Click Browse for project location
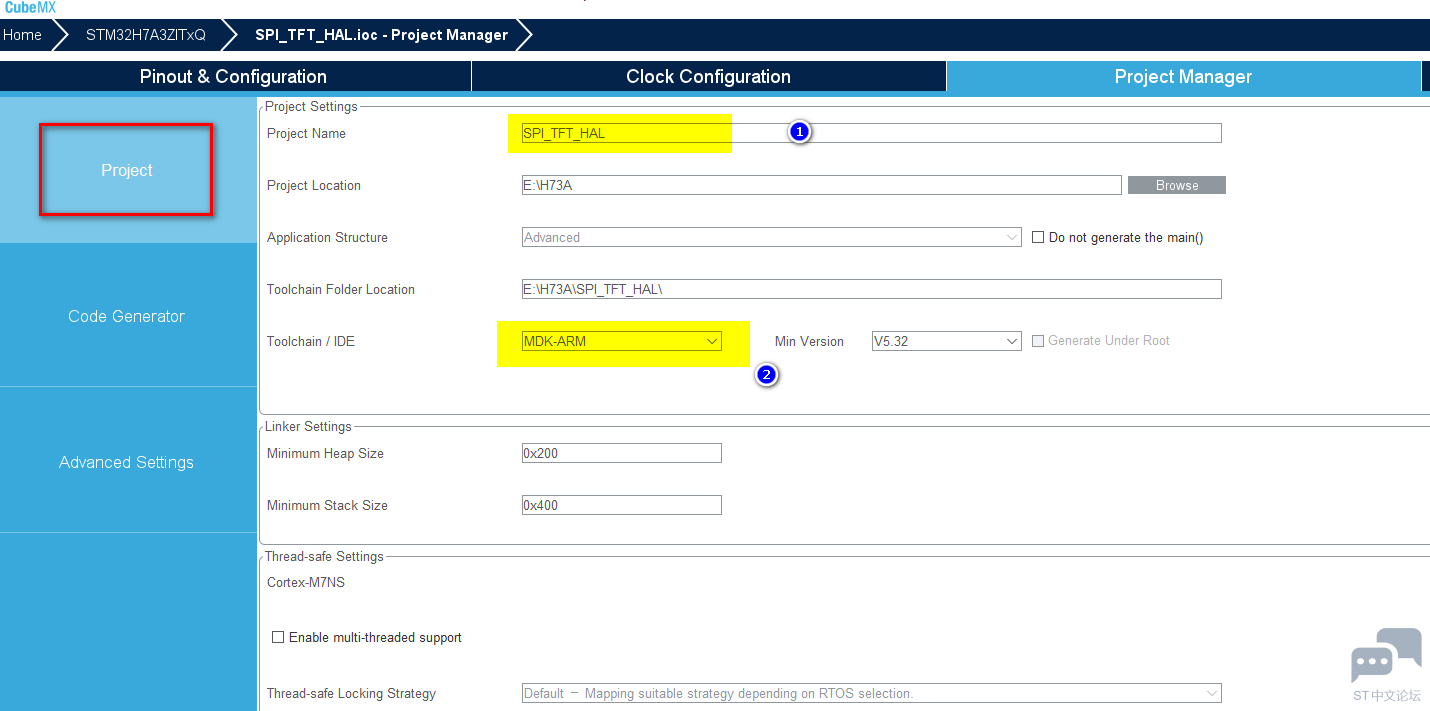 coord(1177,185)
